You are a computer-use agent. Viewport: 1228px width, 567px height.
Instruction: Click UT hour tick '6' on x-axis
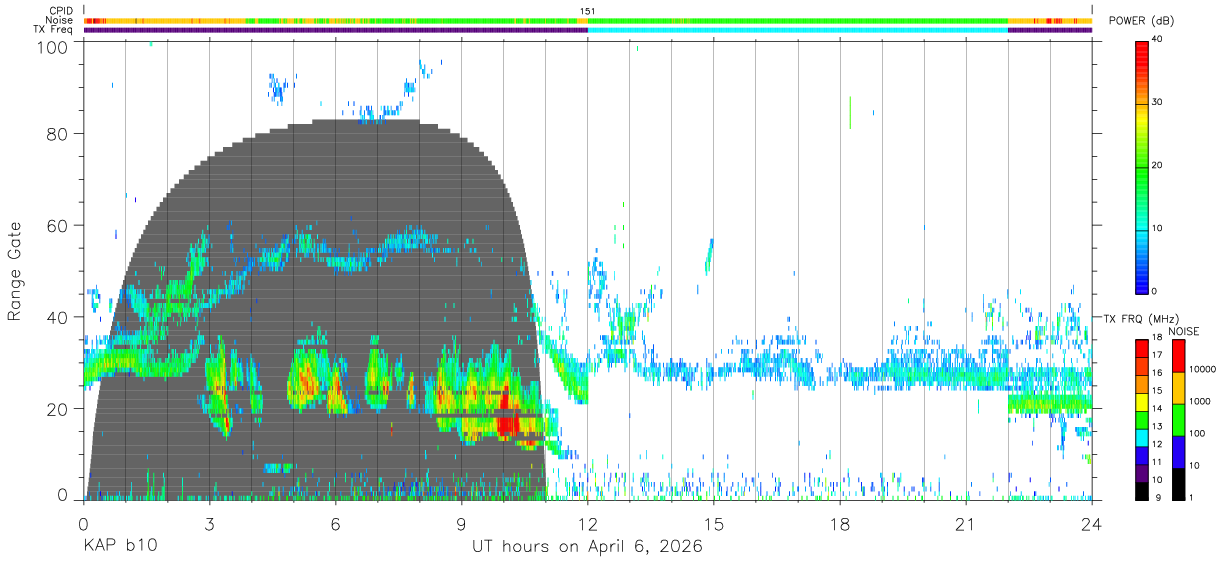click(x=336, y=524)
